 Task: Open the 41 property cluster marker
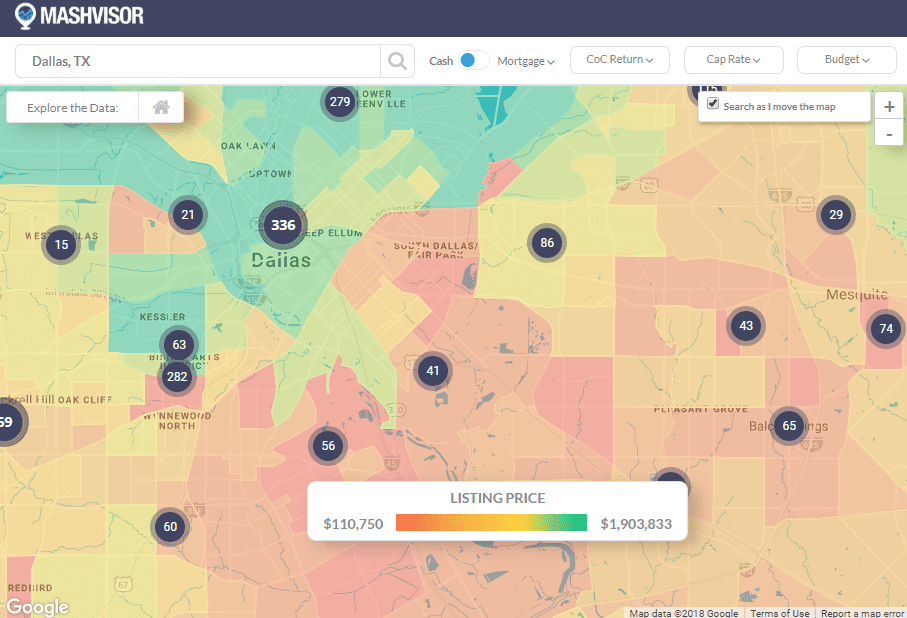pos(433,371)
